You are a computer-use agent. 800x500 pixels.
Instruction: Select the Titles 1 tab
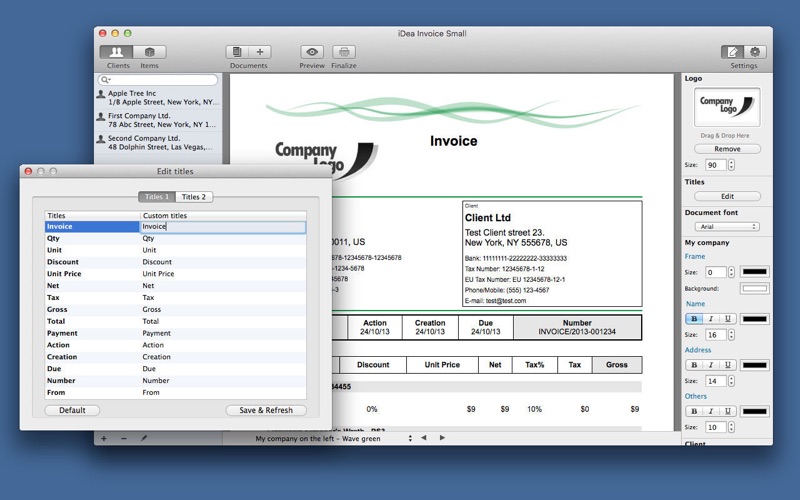(x=157, y=197)
